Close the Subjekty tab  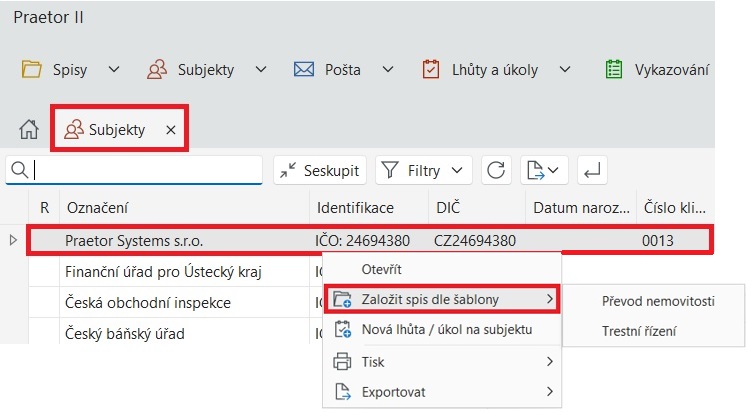(171, 130)
